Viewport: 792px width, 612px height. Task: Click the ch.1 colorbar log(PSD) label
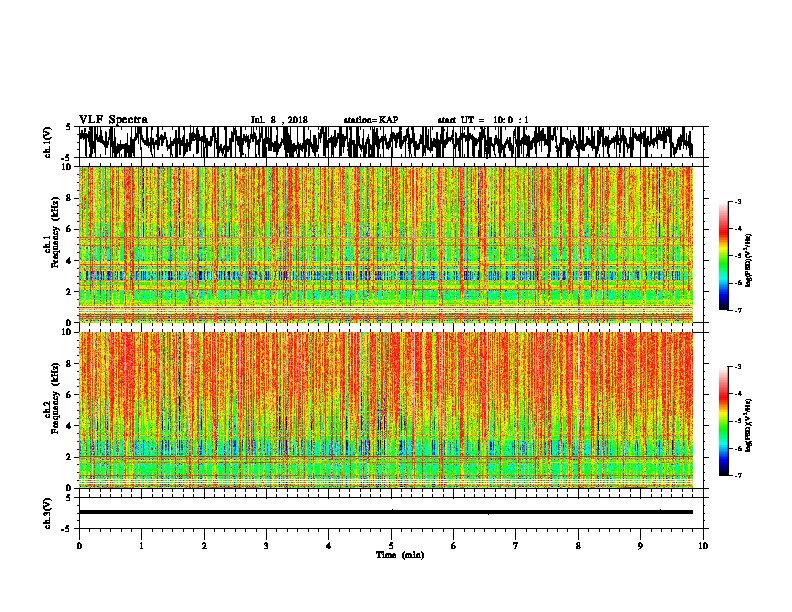click(748, 261)
